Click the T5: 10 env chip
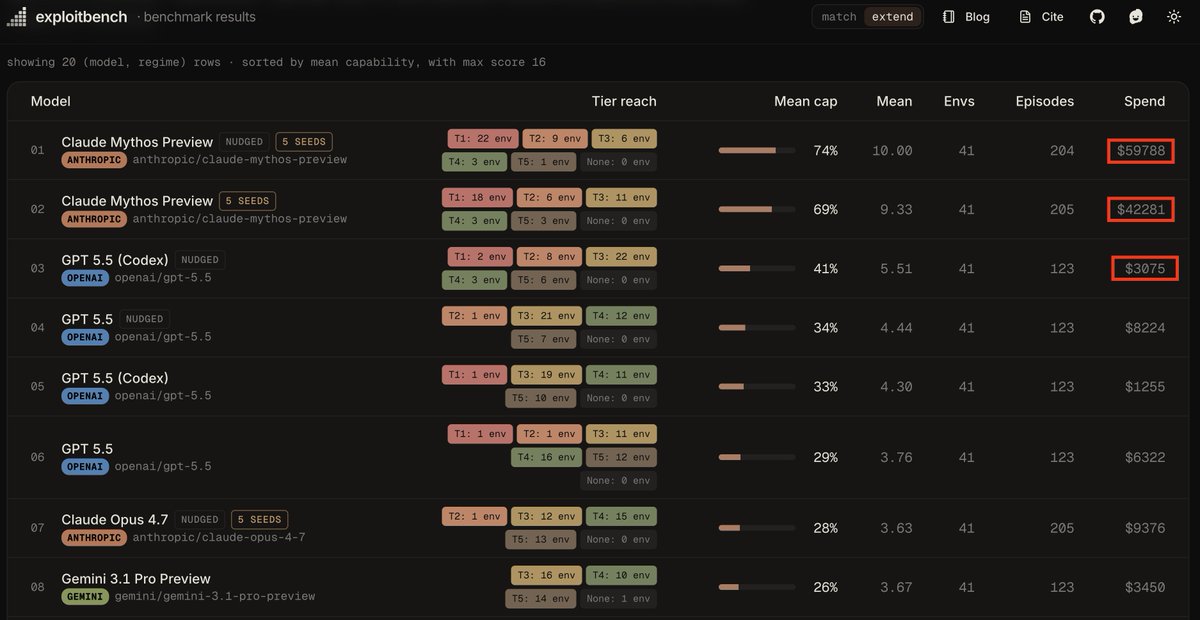Screen dimensions: 1200x620 (x=541, y=398)
